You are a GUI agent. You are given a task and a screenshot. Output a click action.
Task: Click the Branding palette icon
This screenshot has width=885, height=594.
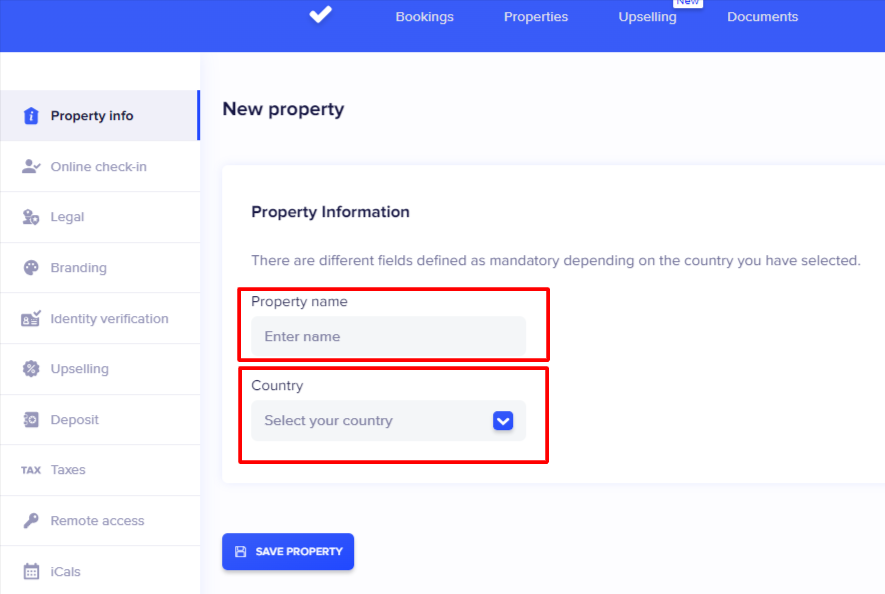[x=31, y=268]
